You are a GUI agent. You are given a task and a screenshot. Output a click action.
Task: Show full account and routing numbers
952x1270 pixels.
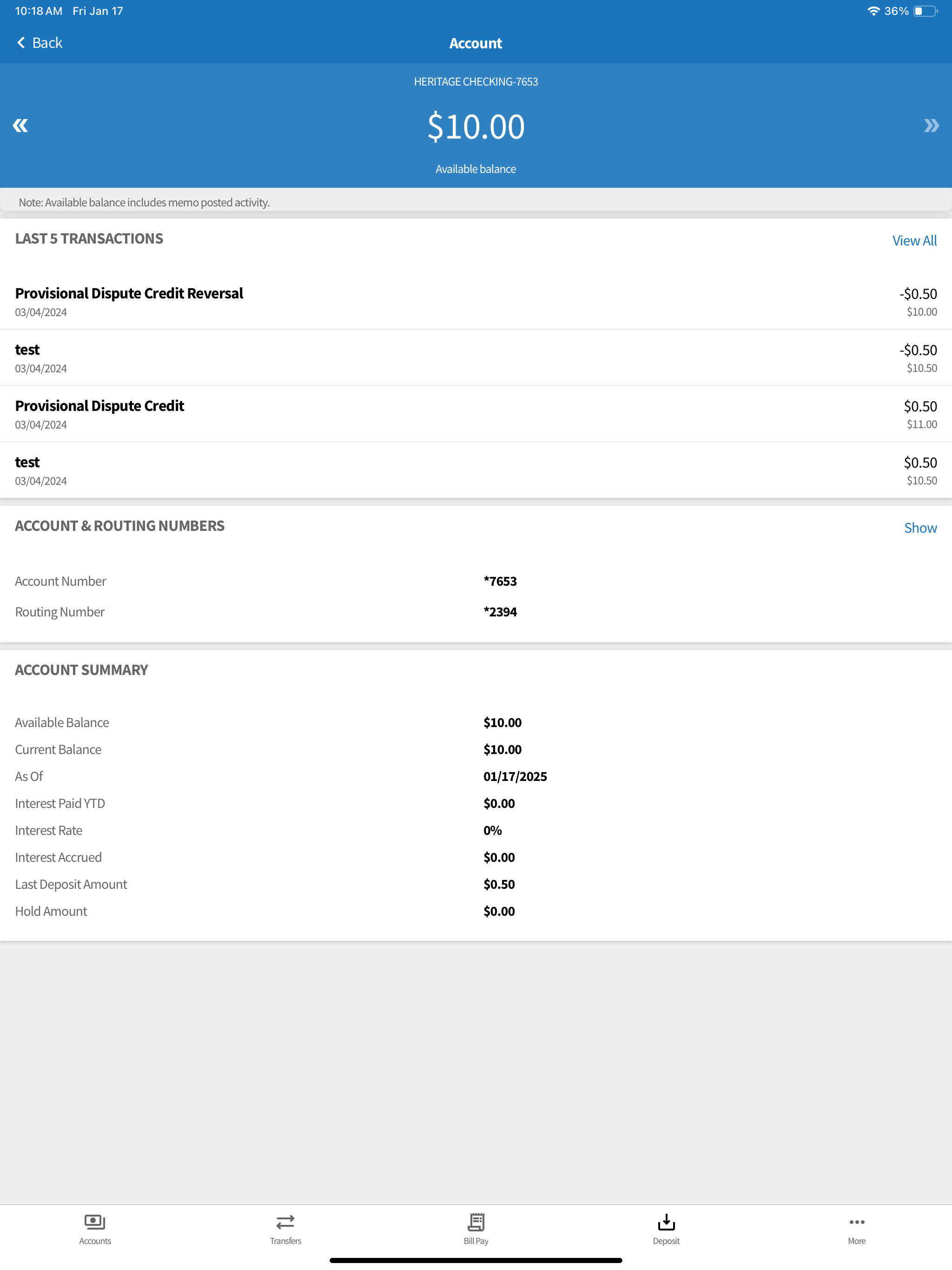[x=920, y=528]
